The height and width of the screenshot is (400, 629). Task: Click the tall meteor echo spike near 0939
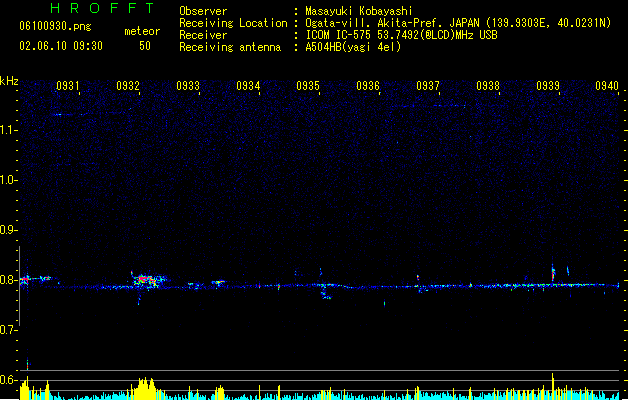click(x=553, y=274)
